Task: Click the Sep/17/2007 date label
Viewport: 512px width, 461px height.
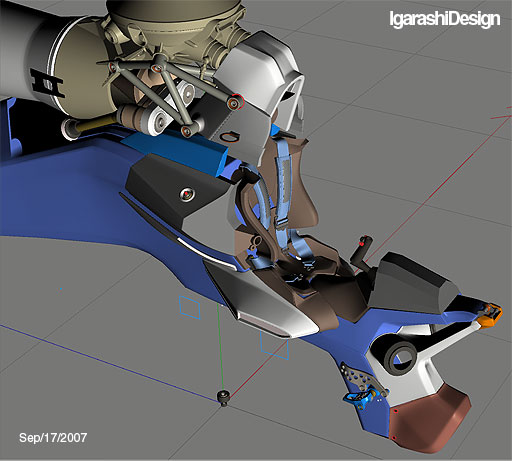Action: click(53, 438)
